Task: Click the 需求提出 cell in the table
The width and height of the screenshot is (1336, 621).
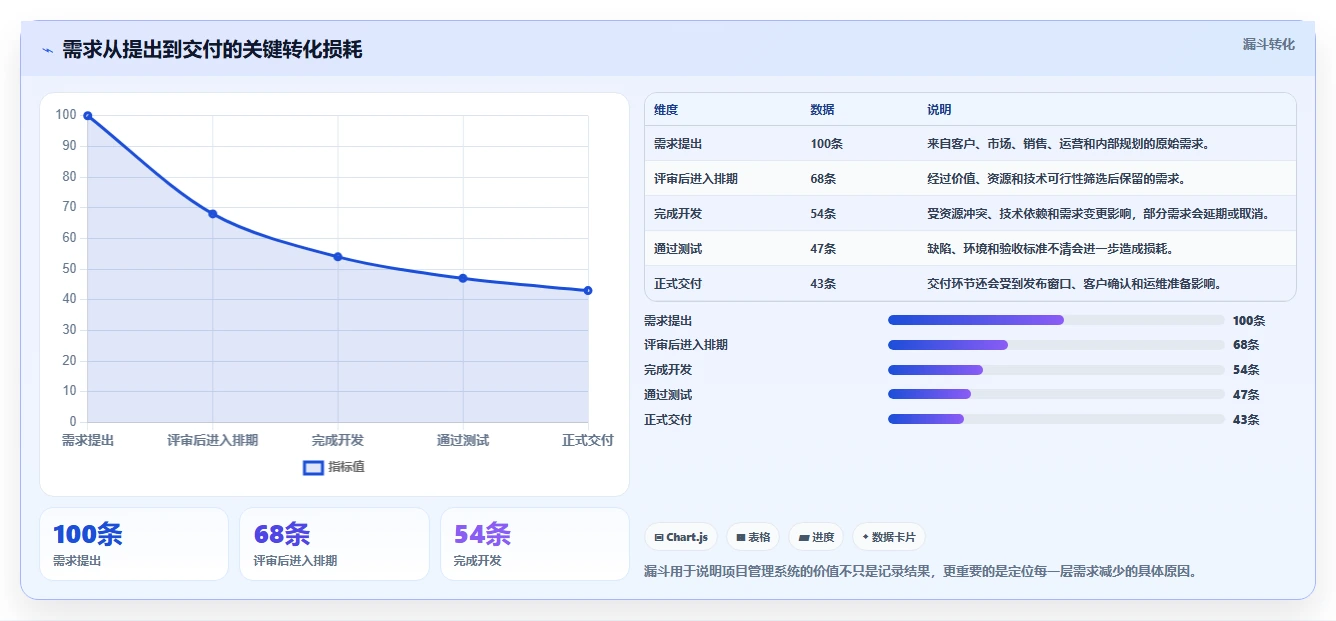Action: click(x=678, y=144)
